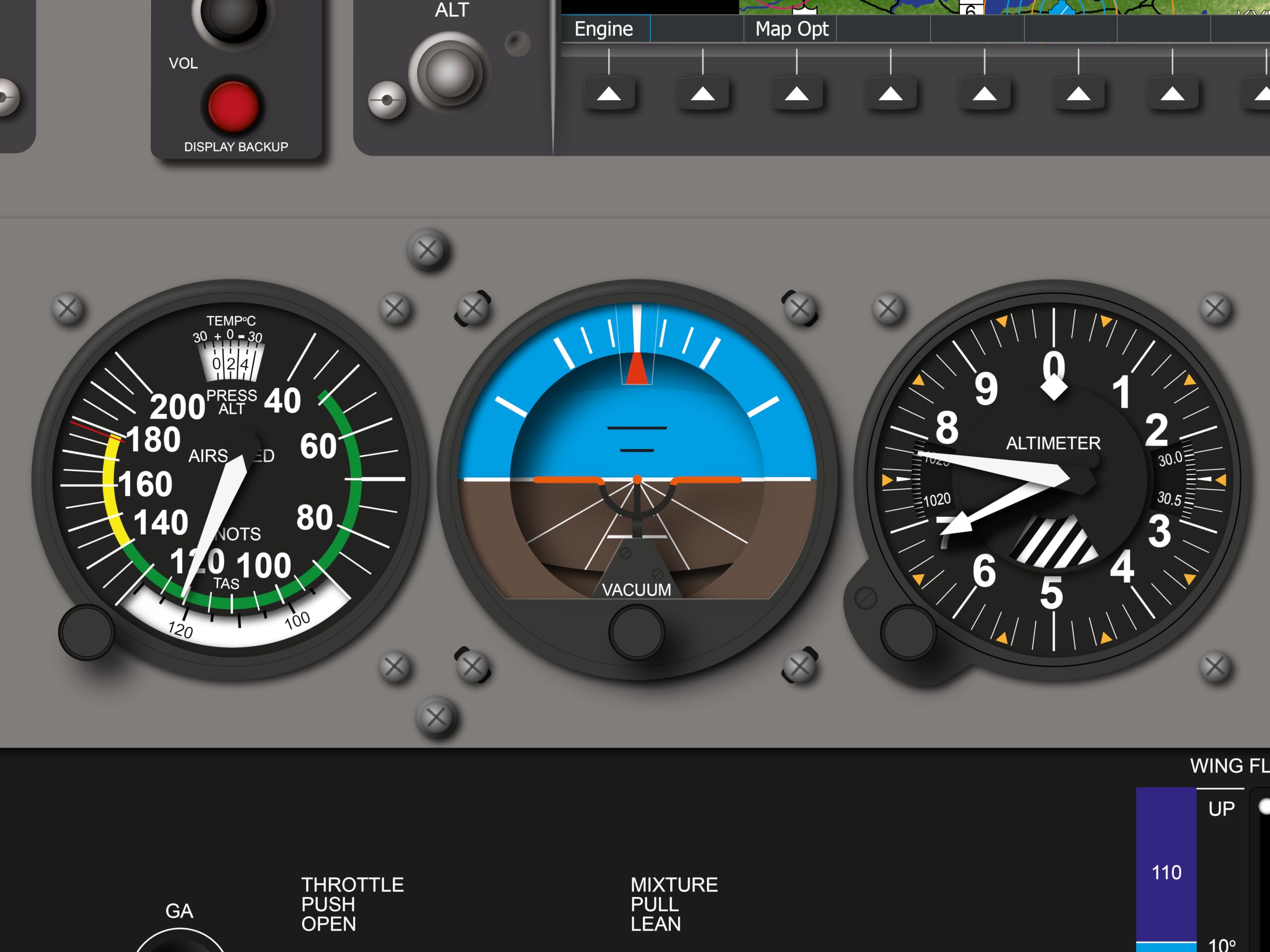Click the airspeed indicator TAS adjustment knob
The height and width of the screenshot is (952, 1270).
pyautogui.click(x=86, y=632)
